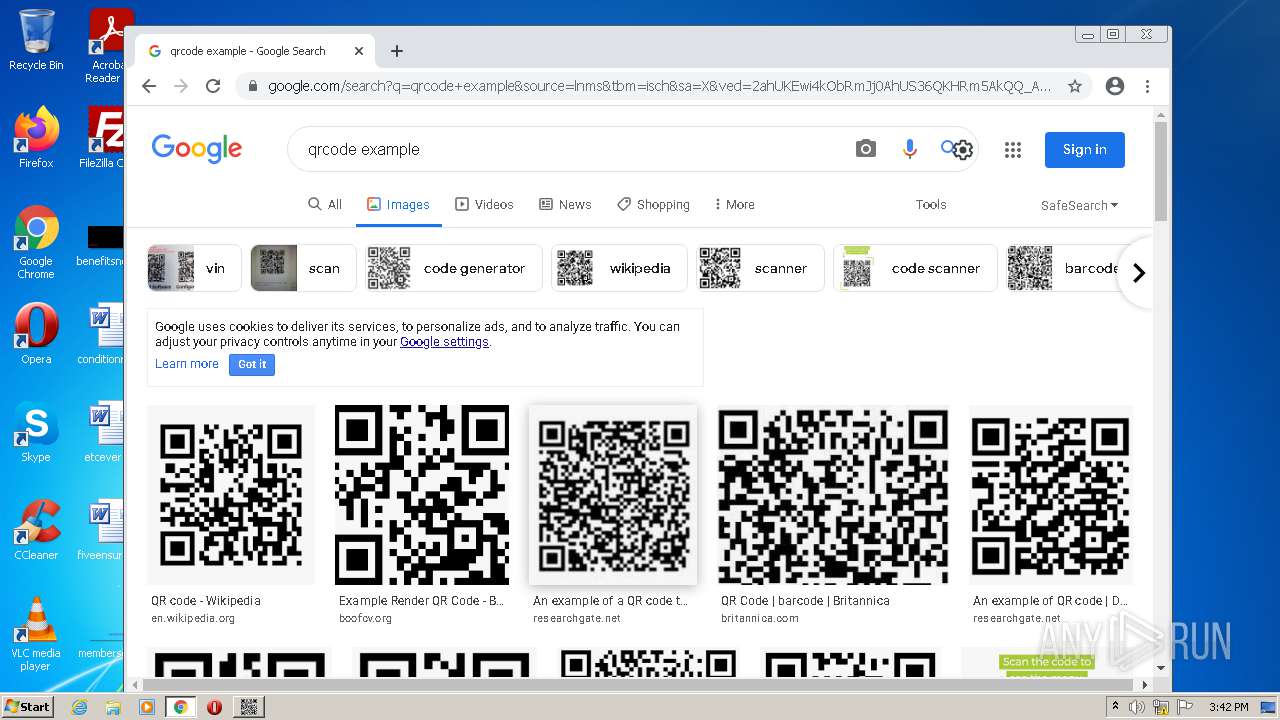
Task: Open Google Chrome desktop shortcut
Action: (36, 243)
